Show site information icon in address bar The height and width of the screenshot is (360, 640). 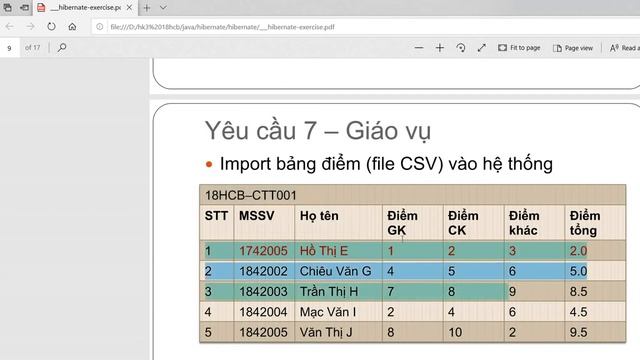pyautogui.click(x=100, y=27)
